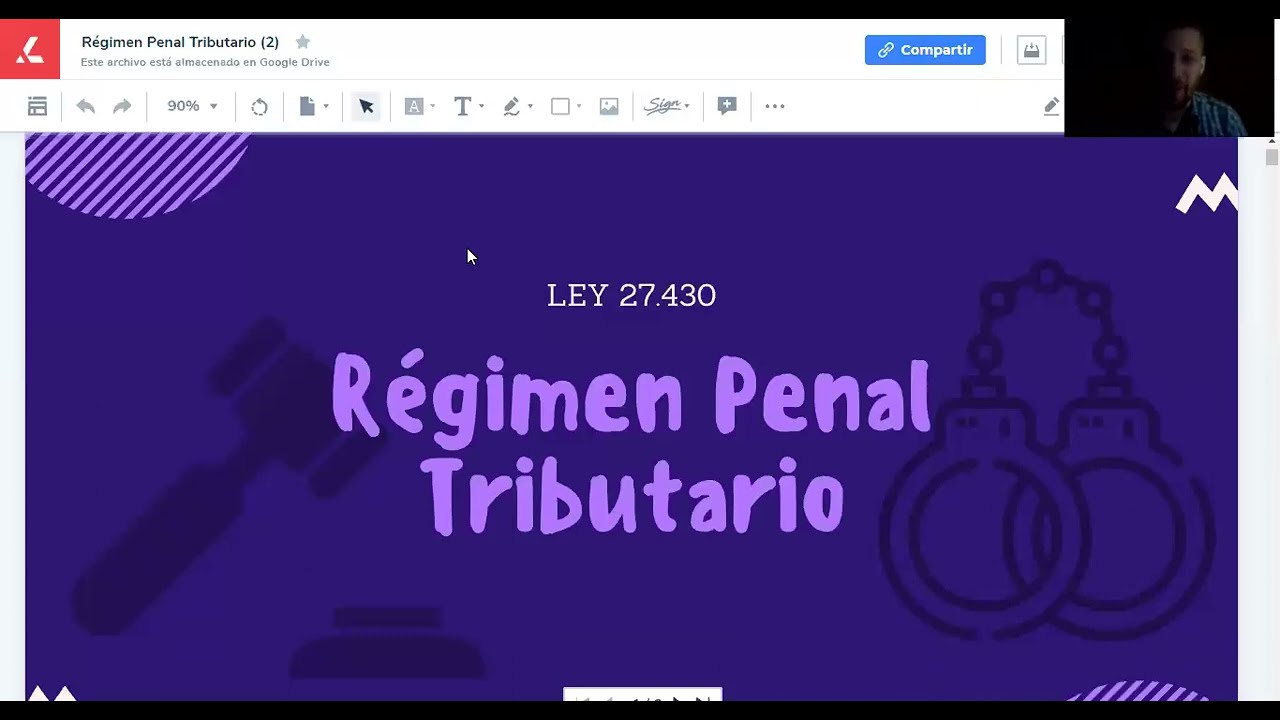Open the download/save tray icon
Image resolution: width=1280 pixels, height=720 pixels.
1031,50
